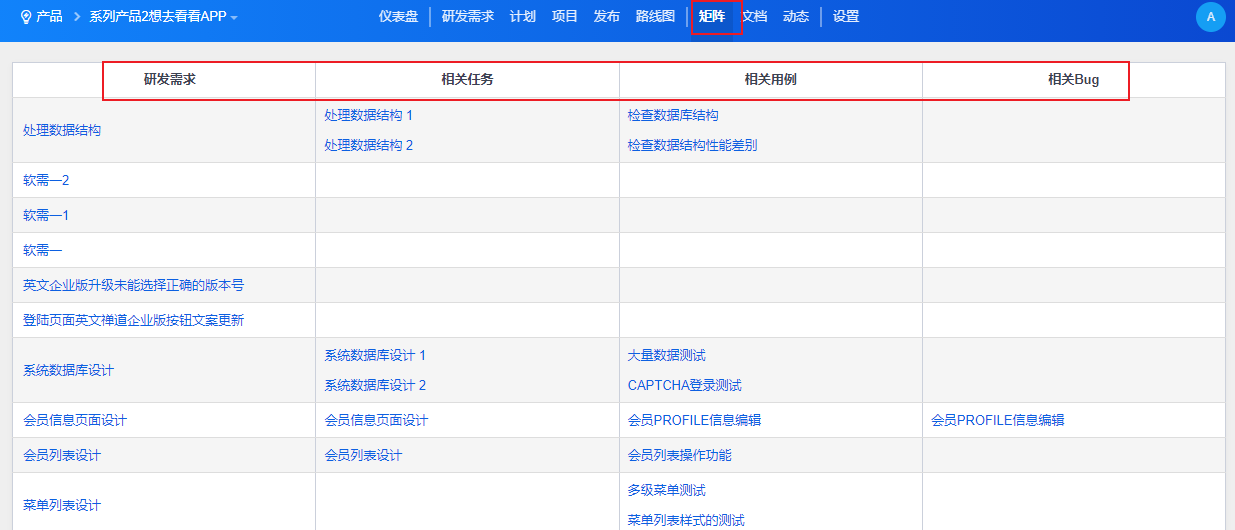Open the 软需—2 requirement
Viewport: 1235px width, 530px height.
point(46,180)
